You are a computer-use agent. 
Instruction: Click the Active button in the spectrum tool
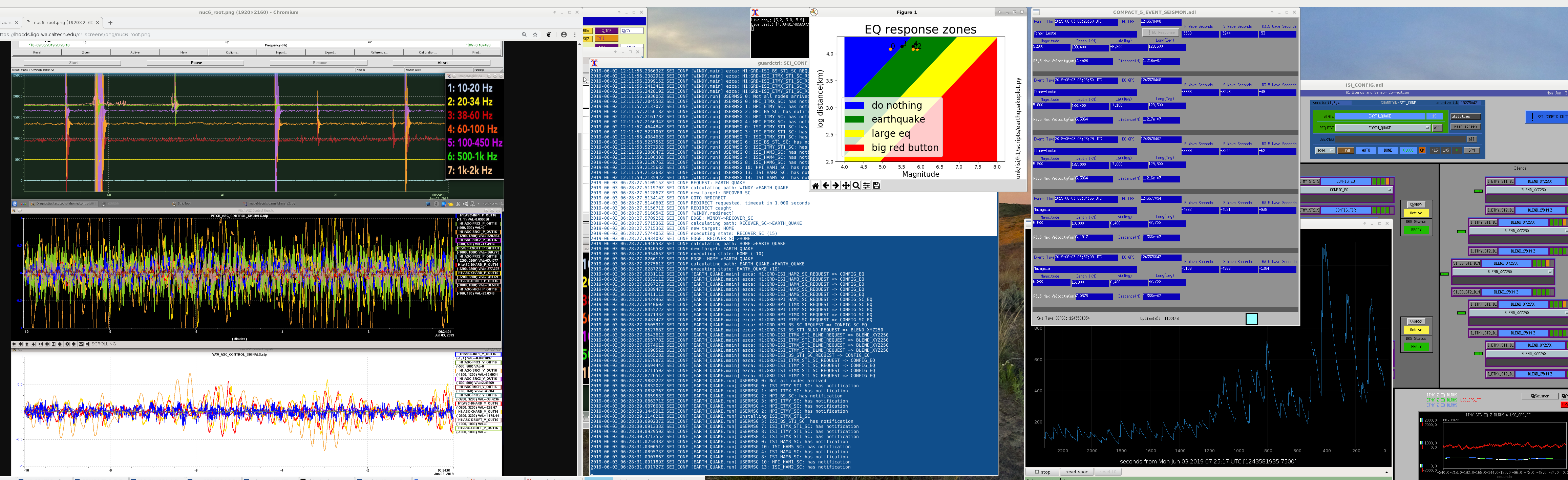point(135,52)
